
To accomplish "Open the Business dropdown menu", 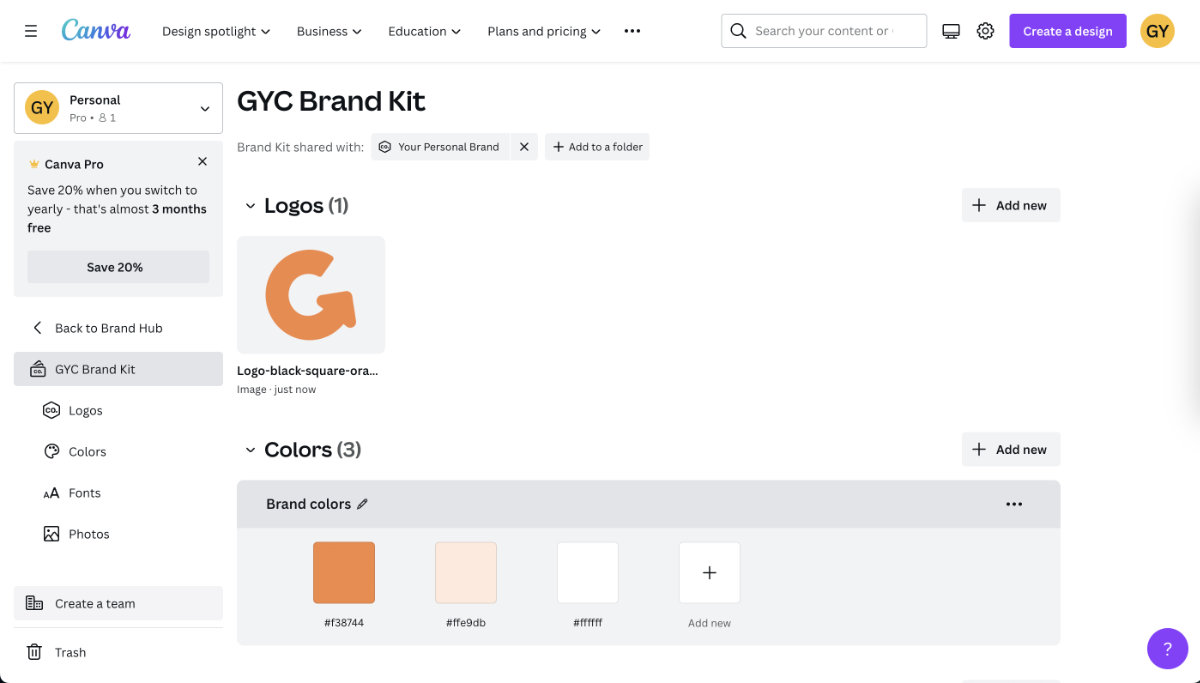I will [x=329, y=31].
